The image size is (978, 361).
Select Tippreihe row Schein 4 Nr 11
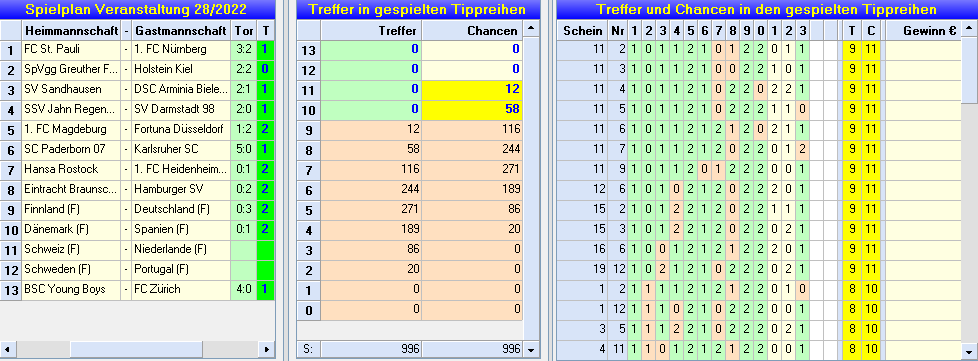758,349
